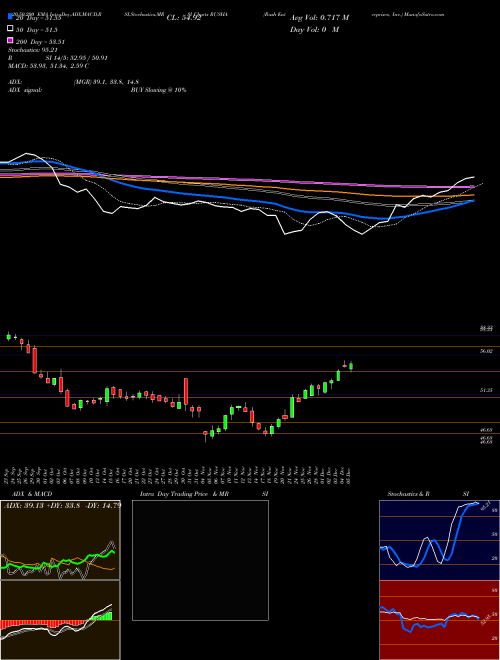Screen dimensions: 500x660
Task: Click the 'Stochastics & R' panel title
Action: pyautogui.click(x=409, y=494)
